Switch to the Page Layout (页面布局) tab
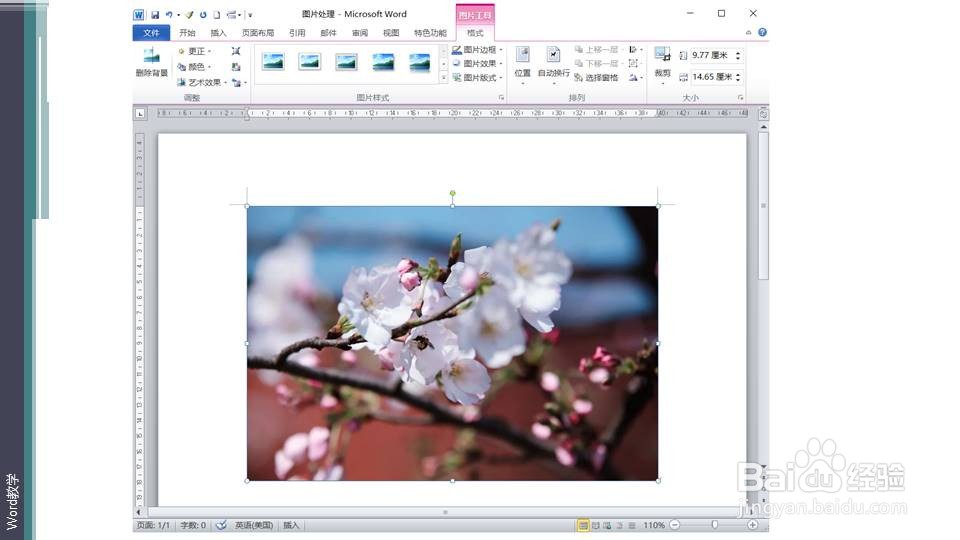960x540 pixels. coord(258,32)
